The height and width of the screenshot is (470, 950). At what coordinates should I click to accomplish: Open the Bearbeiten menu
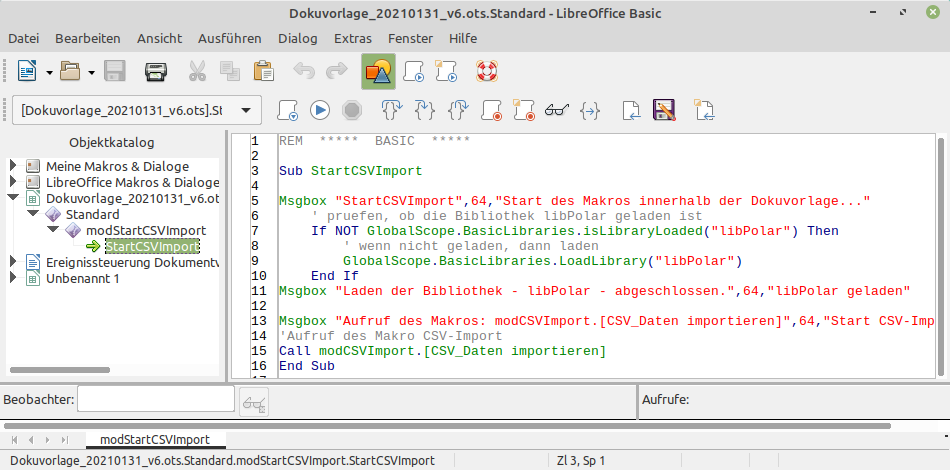tap(88, 38)
